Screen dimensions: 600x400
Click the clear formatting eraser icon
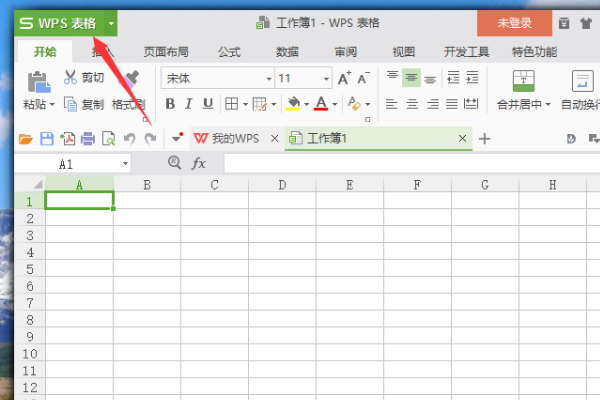coord(354,104)
